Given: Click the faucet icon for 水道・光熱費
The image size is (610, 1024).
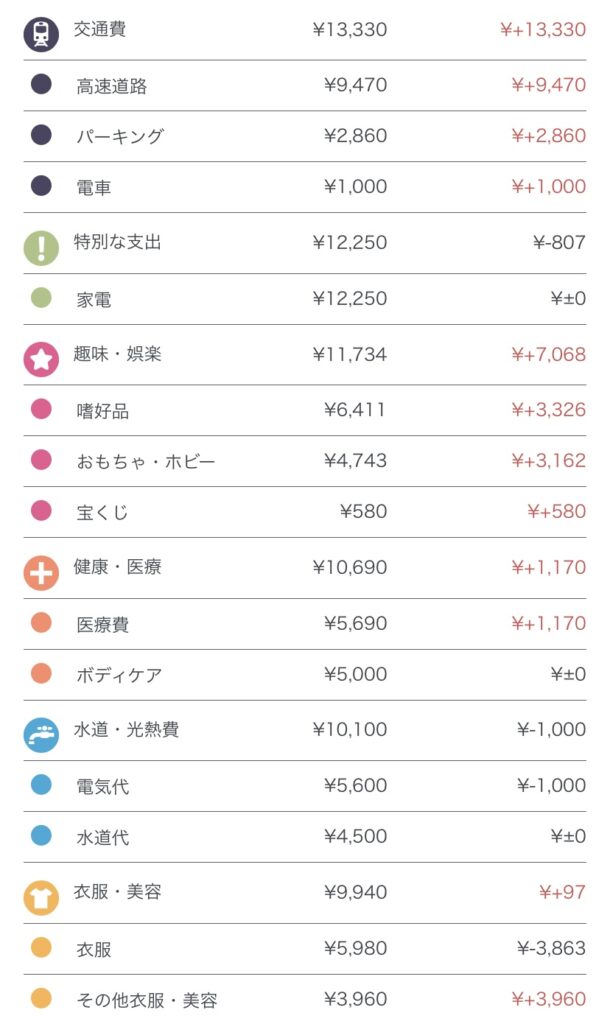Looking at the screenshot, I should (x=41, y=735).
